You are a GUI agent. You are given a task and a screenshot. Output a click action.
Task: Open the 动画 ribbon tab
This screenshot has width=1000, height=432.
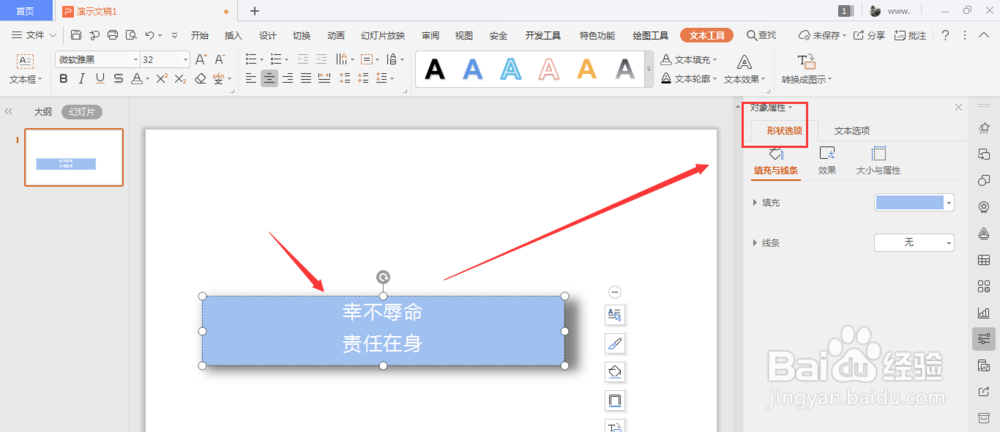pos(336,35)
